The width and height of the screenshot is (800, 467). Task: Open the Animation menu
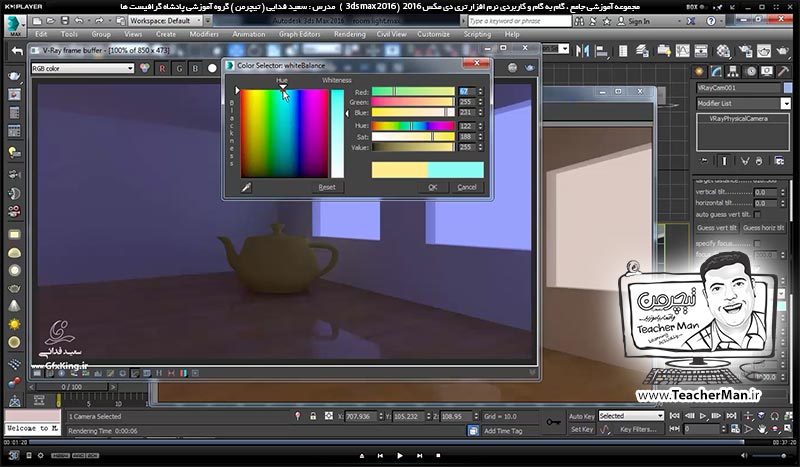(x=248, y=34)
